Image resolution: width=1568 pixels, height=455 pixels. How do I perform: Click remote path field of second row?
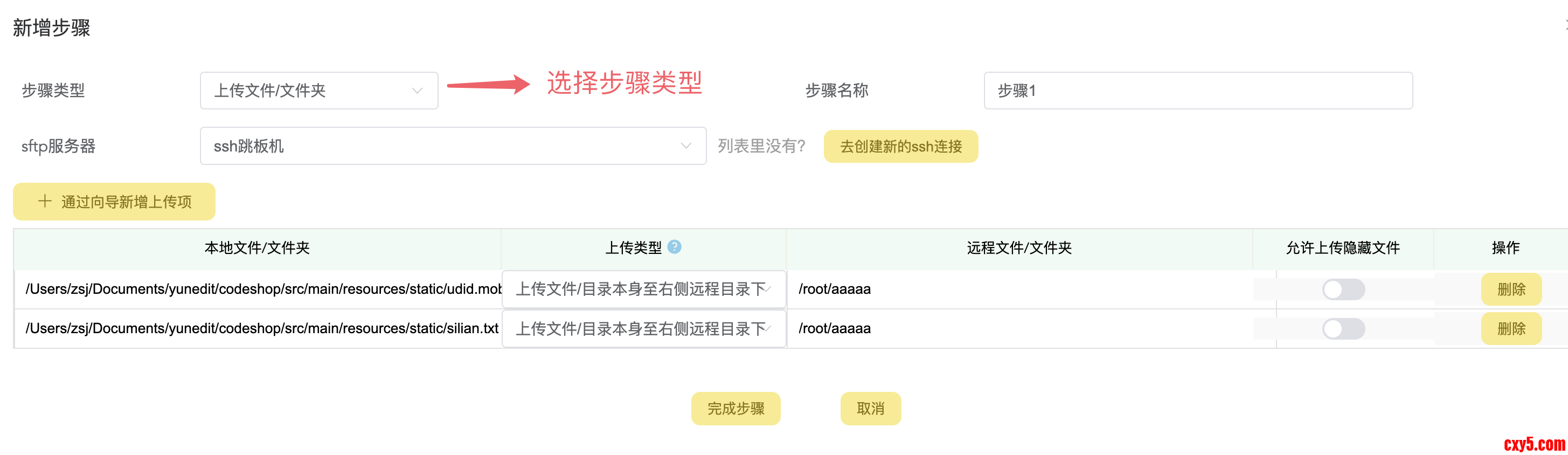(x=1019, y=329)
